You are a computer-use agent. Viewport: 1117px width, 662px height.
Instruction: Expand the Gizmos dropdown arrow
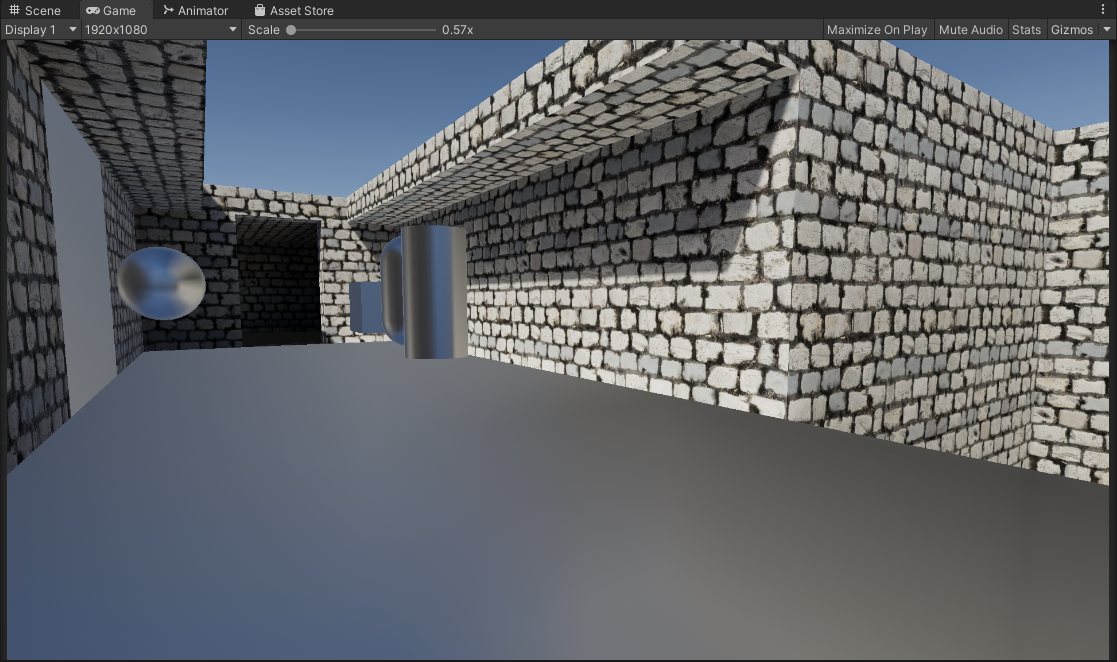(x=1106, y=29)
